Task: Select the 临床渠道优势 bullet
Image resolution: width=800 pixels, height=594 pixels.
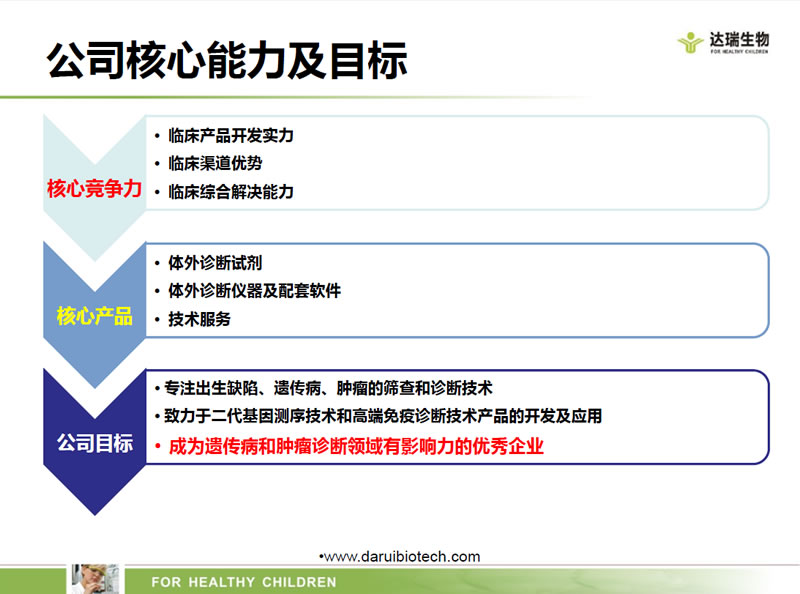Action: [x=215, y=163]
